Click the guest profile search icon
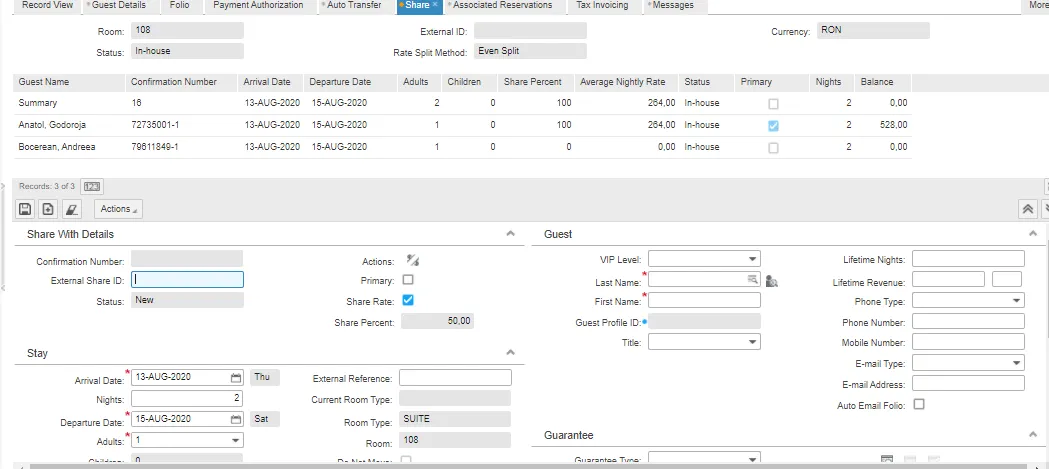Screen dimensions: 1049x469 (x=771, y=281)
